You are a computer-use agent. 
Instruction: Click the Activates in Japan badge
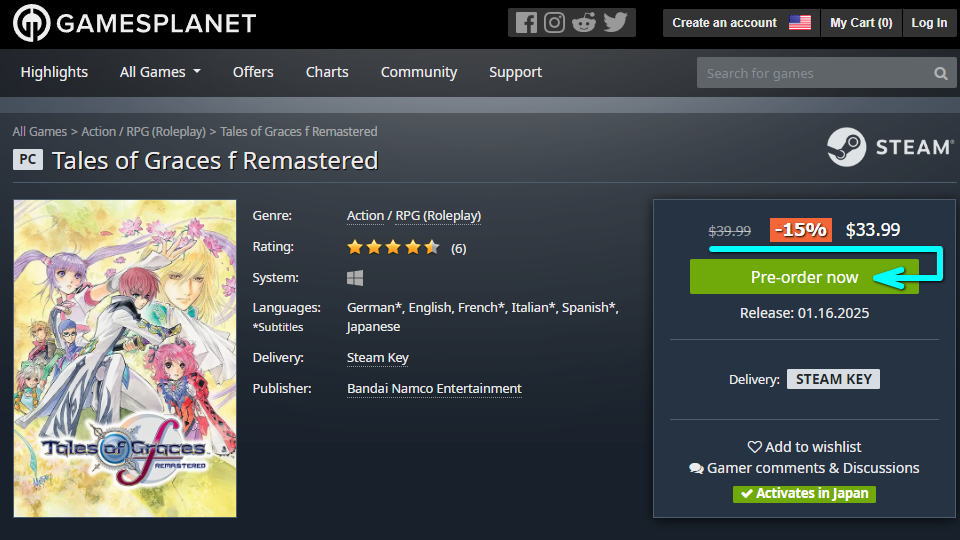click(x=804, y=493)
